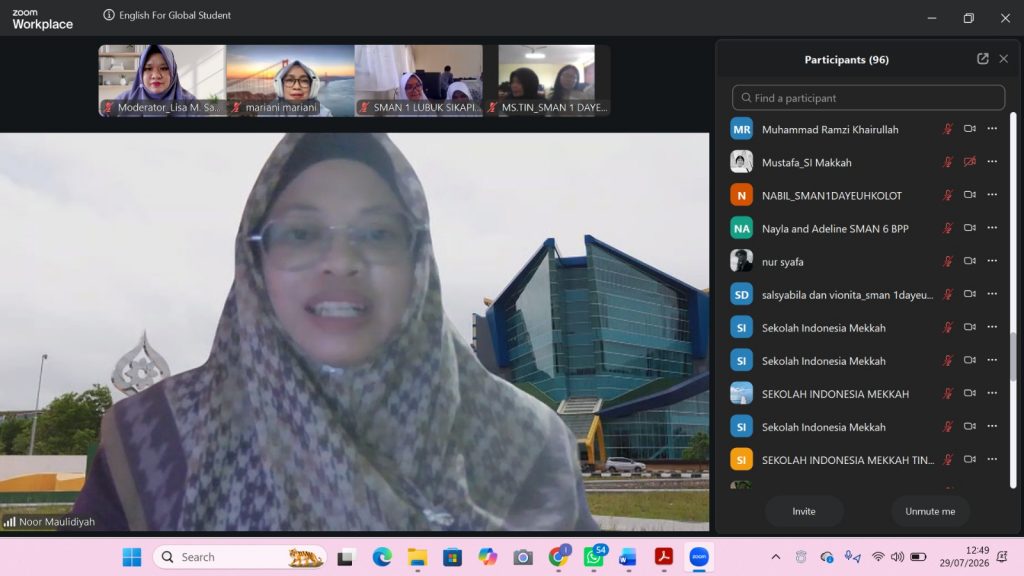Toggle microphone for nur syafa
Screen dimensions: 1024x576
(948, 261)
